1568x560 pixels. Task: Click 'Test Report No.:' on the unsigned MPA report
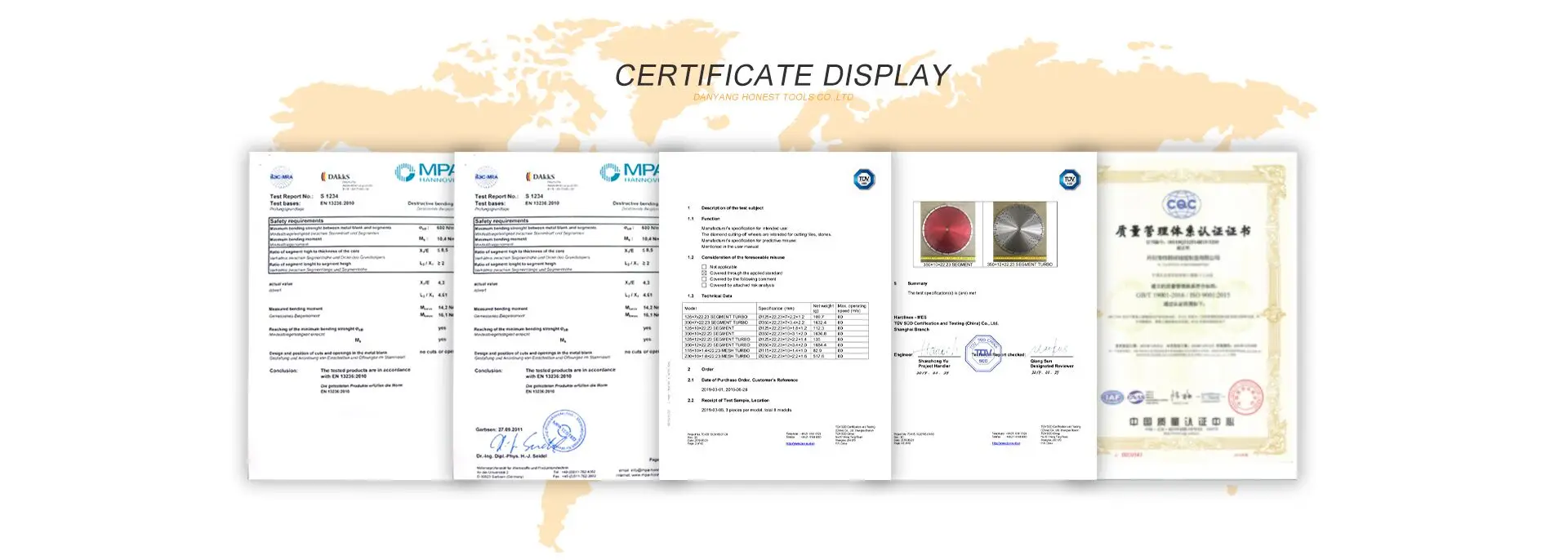pyautogui.click(x=292, y=197)
